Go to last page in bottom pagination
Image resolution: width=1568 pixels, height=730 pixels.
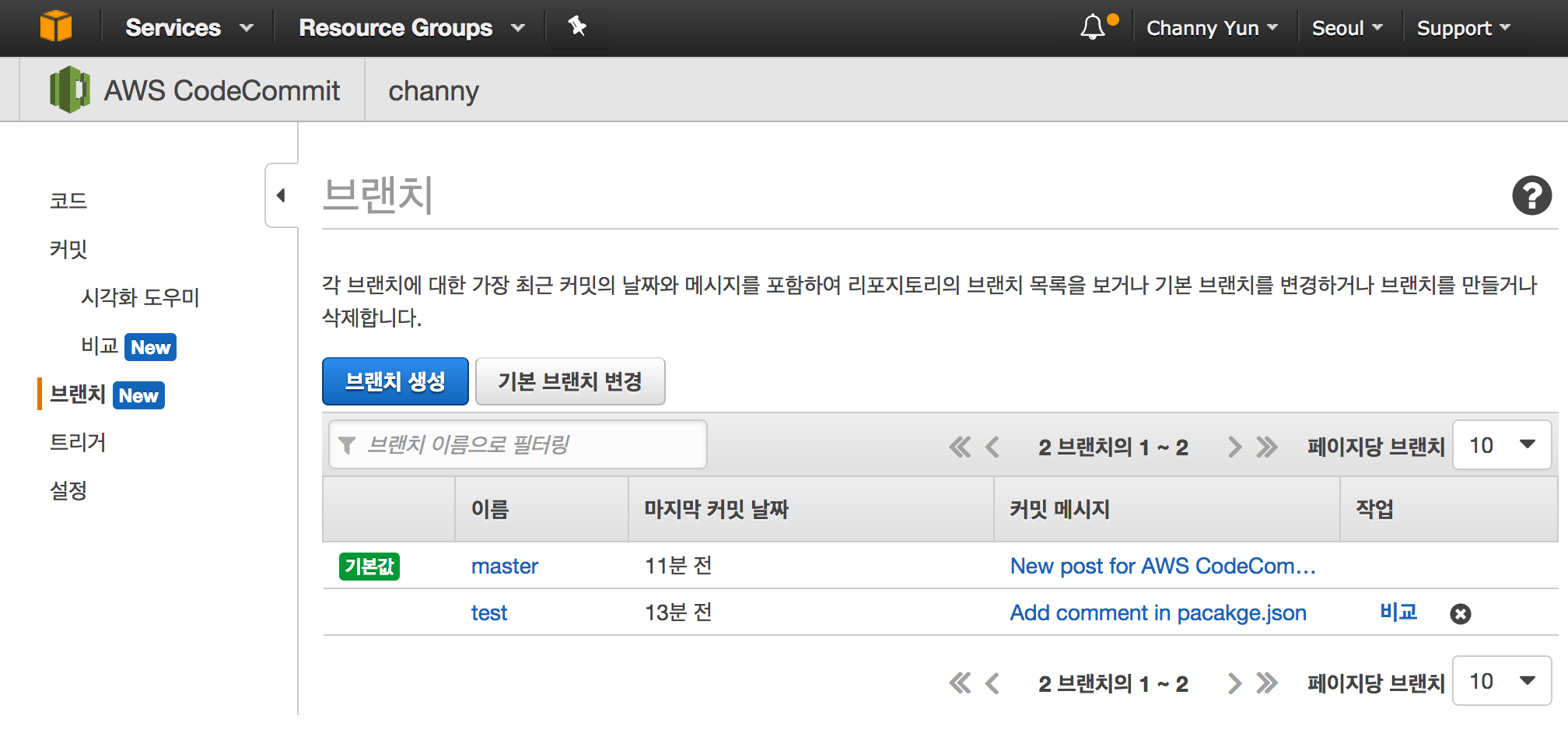[x=1267, y=683]
